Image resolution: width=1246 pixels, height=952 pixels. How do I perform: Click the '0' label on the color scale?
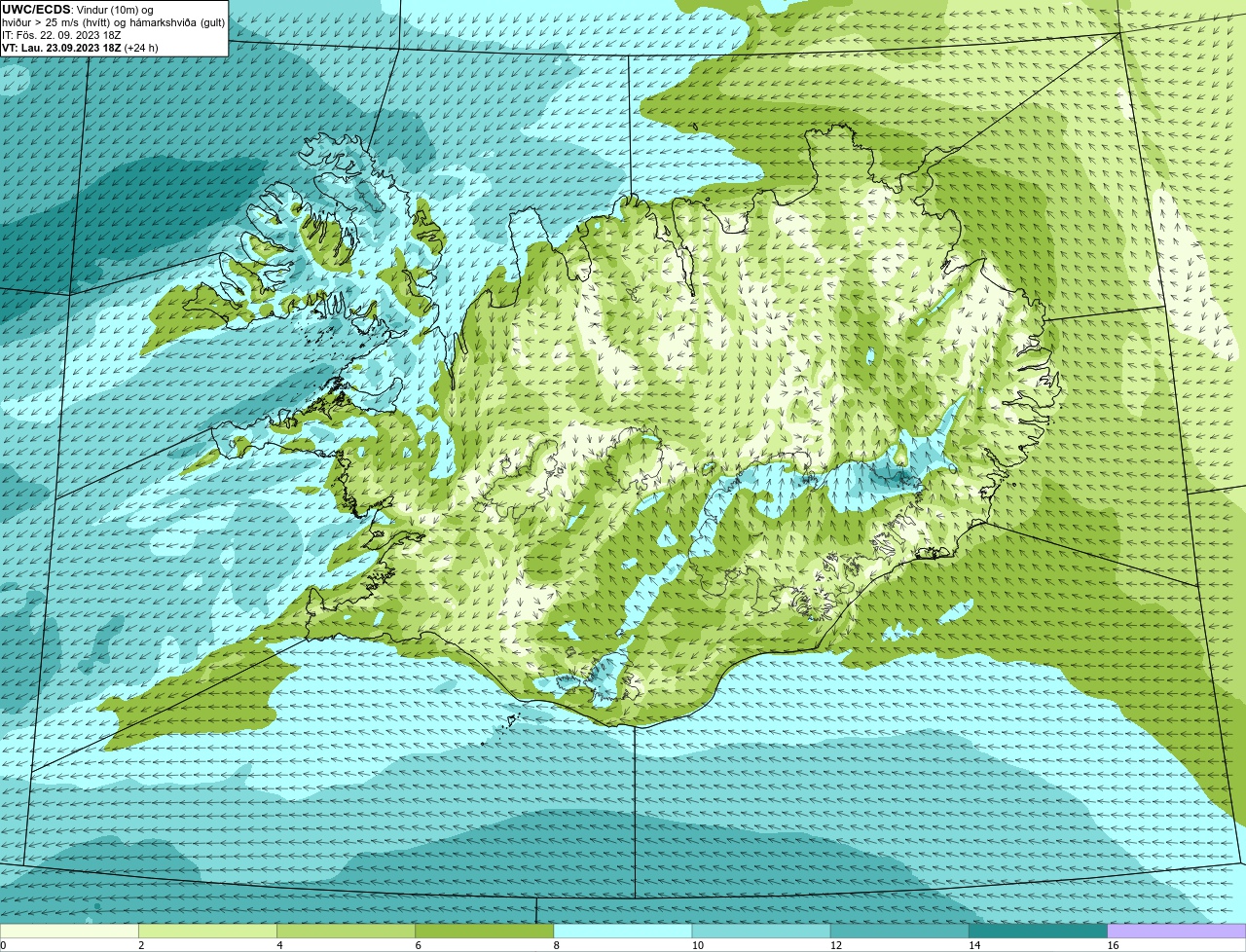click(3, 945)
